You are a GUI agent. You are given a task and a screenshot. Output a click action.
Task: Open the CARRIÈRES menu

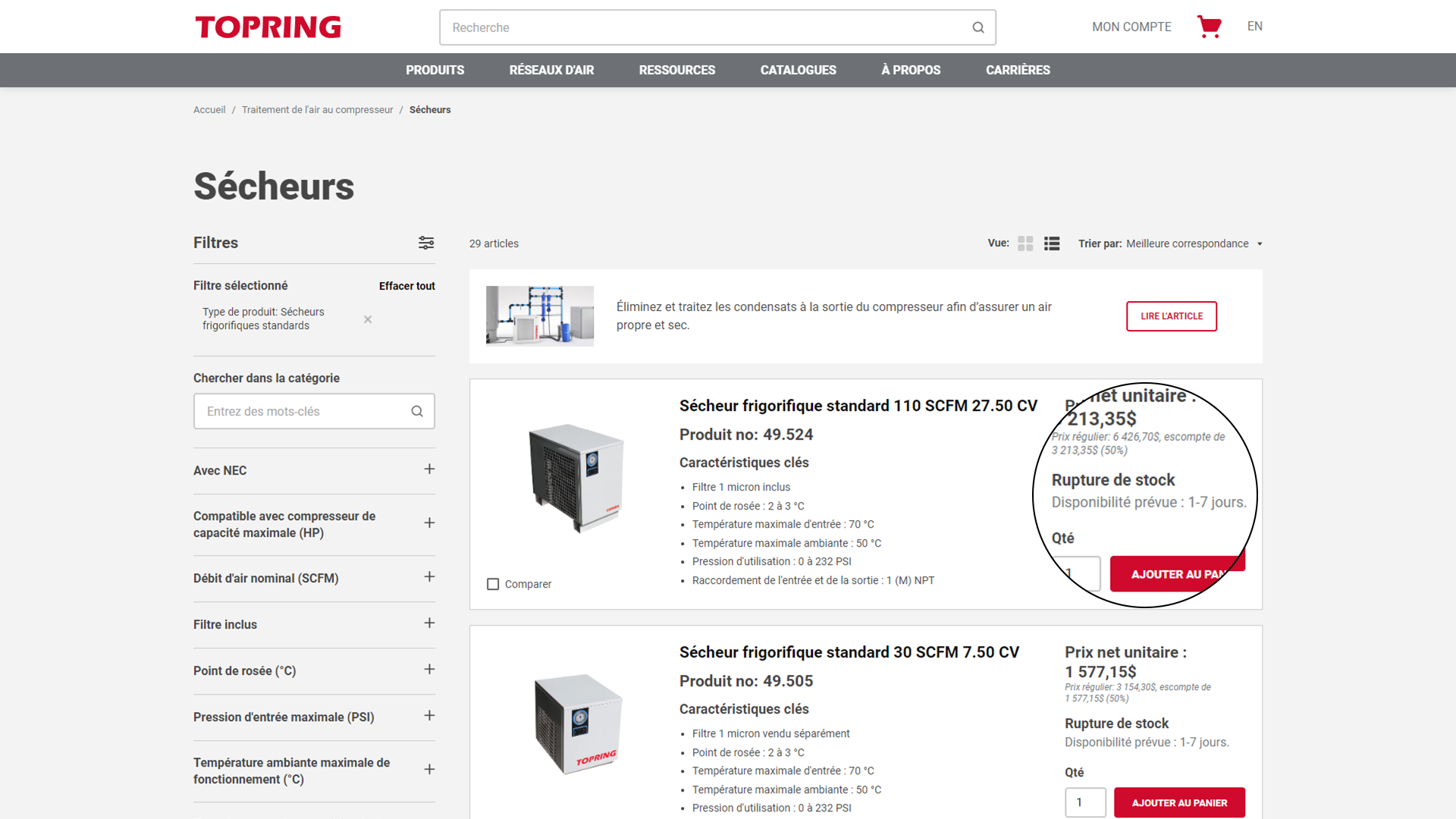(1018, 70)
